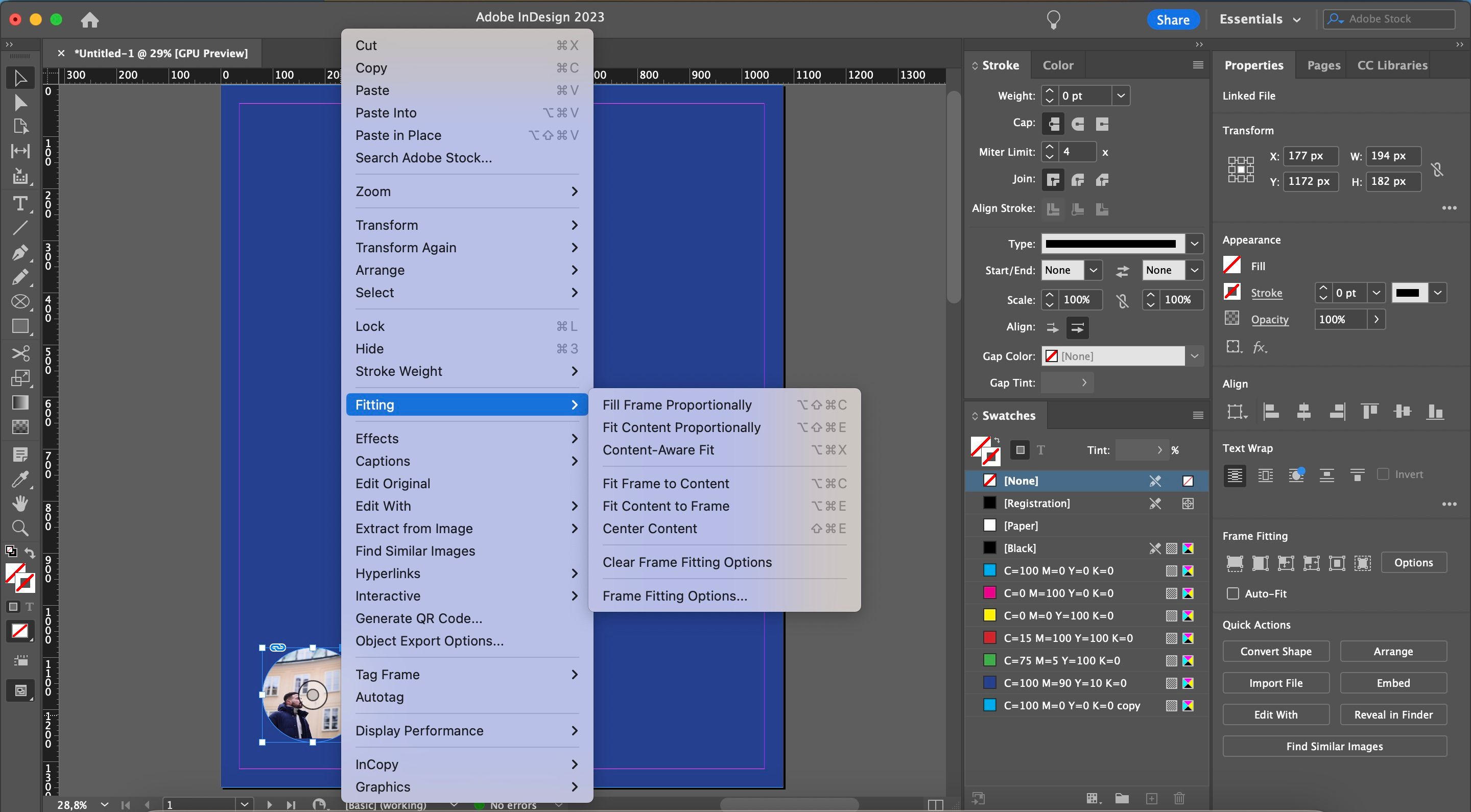The image size is (1471, 812).
Task: Select the Pen tool
Action: pyautogui.click(x=21, y=253)
